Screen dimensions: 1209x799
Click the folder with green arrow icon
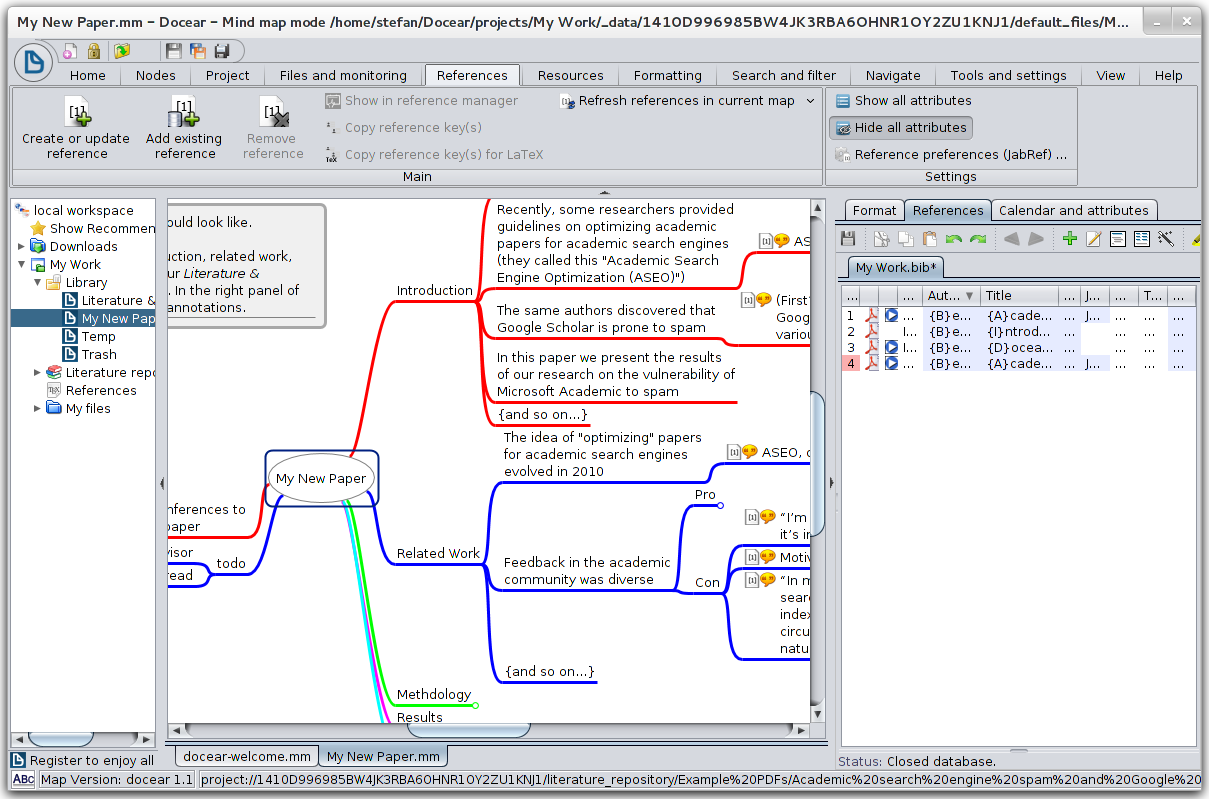[x=122, y=51]
